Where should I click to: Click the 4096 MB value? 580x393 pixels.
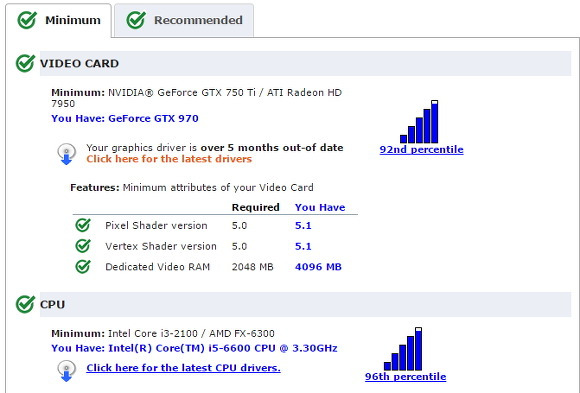pos(318,267)
